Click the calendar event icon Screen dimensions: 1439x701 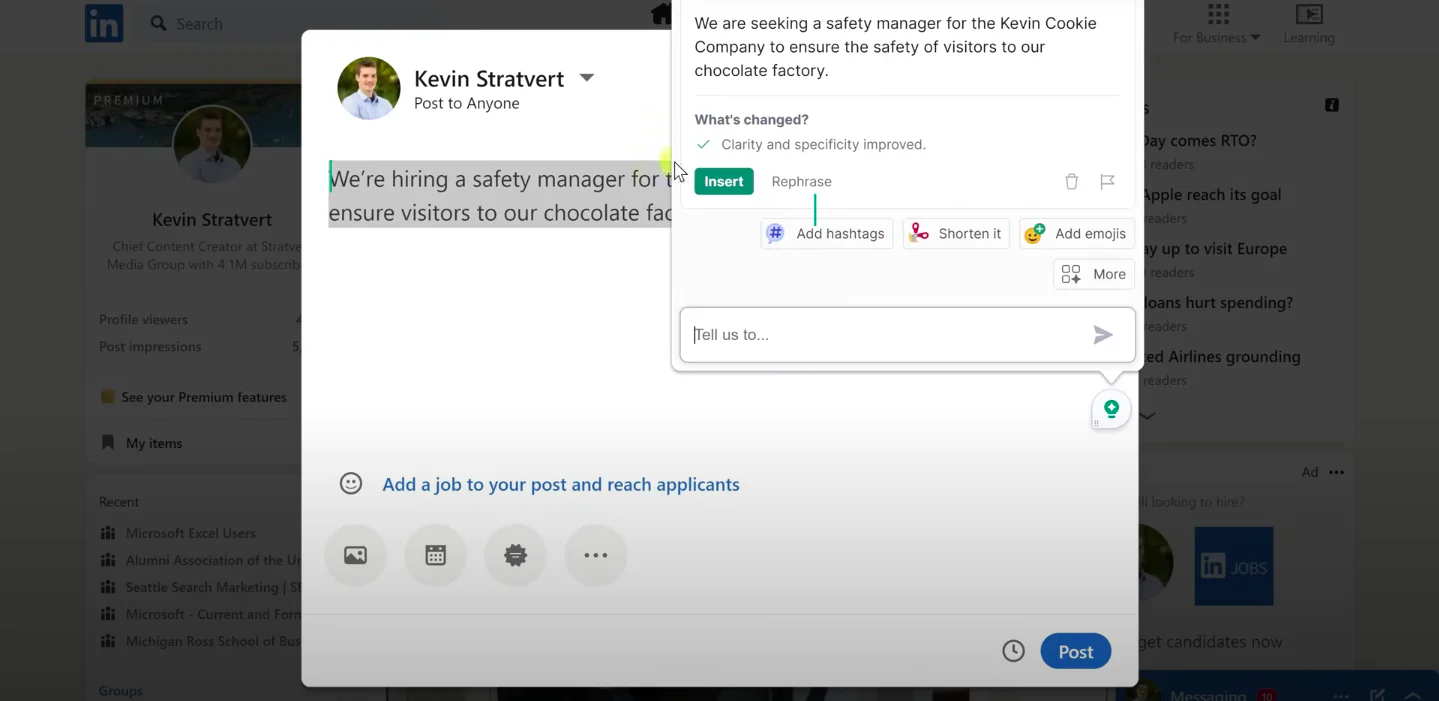click(435, 555)
